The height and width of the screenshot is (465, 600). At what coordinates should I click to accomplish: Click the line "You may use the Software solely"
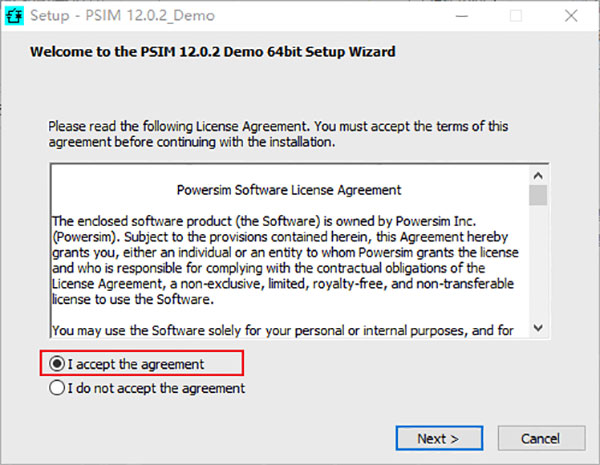pyautogui.click(x=282, y=330)
